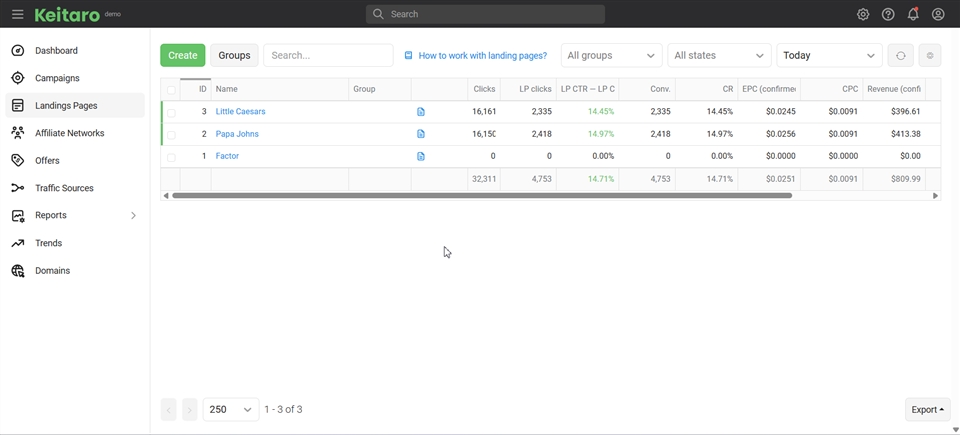Click the hamburger menu icon

point(17,14)
